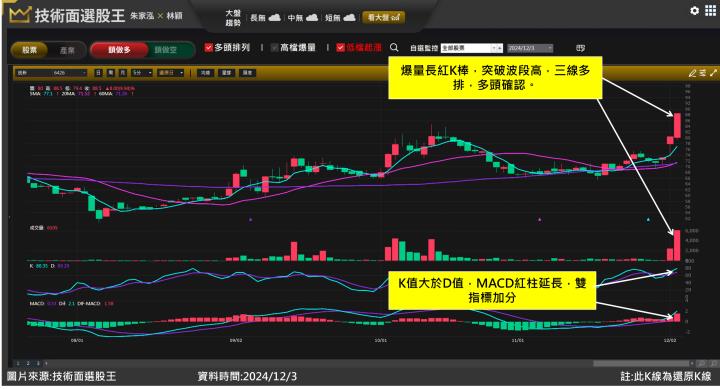Click the 12/02 date axis label
The image size is (720, 389).
[670, 340]
